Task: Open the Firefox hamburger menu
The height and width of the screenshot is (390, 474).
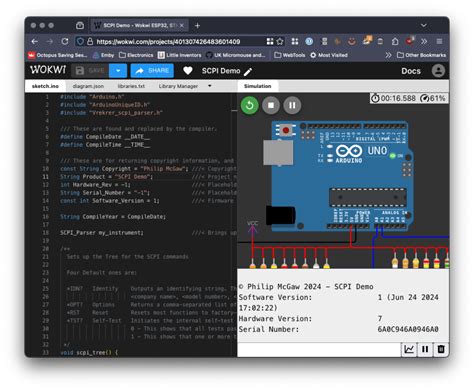Action: pos(439,41)
